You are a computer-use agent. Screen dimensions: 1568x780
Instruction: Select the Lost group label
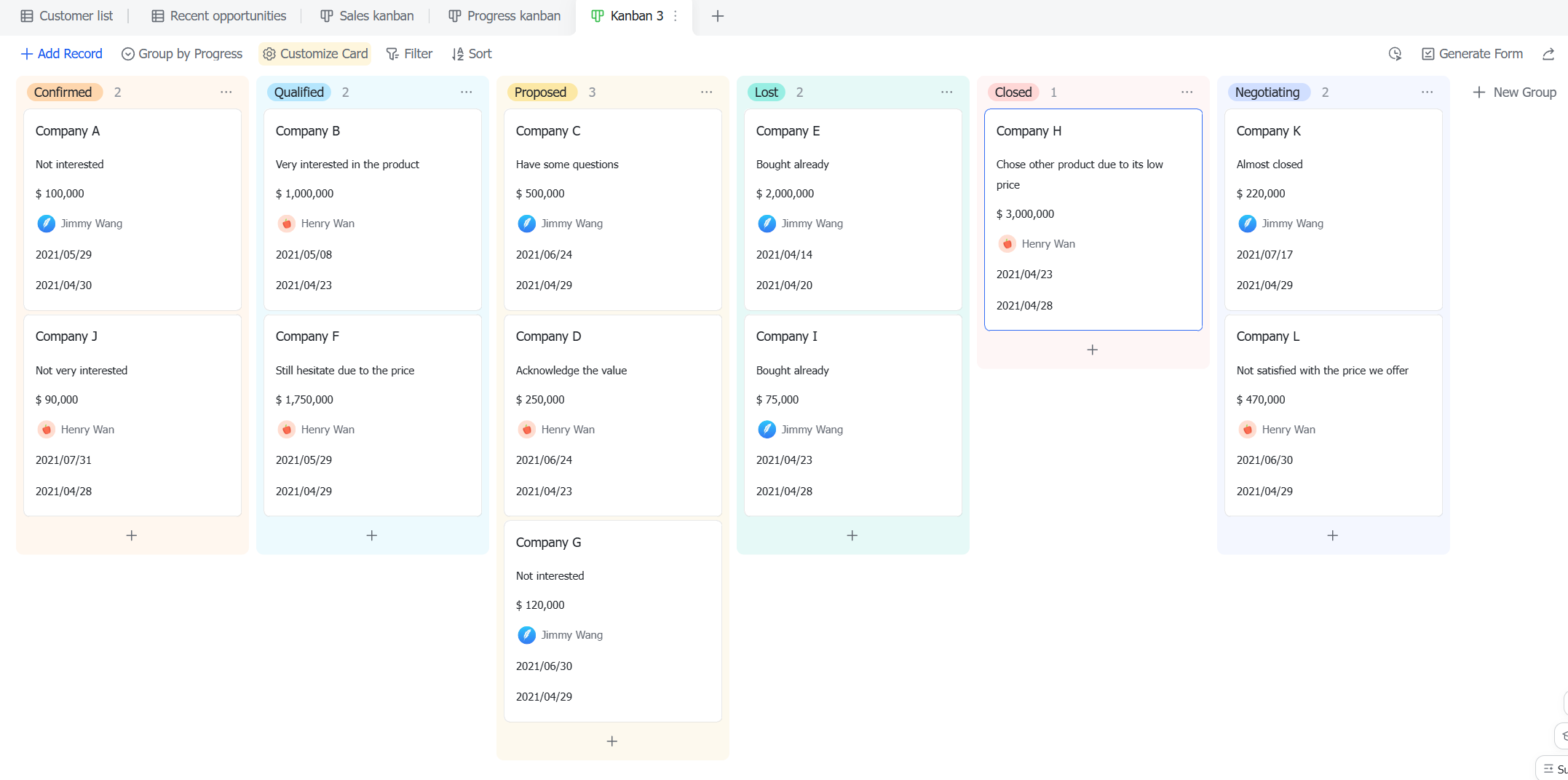[x=767, y=92]
